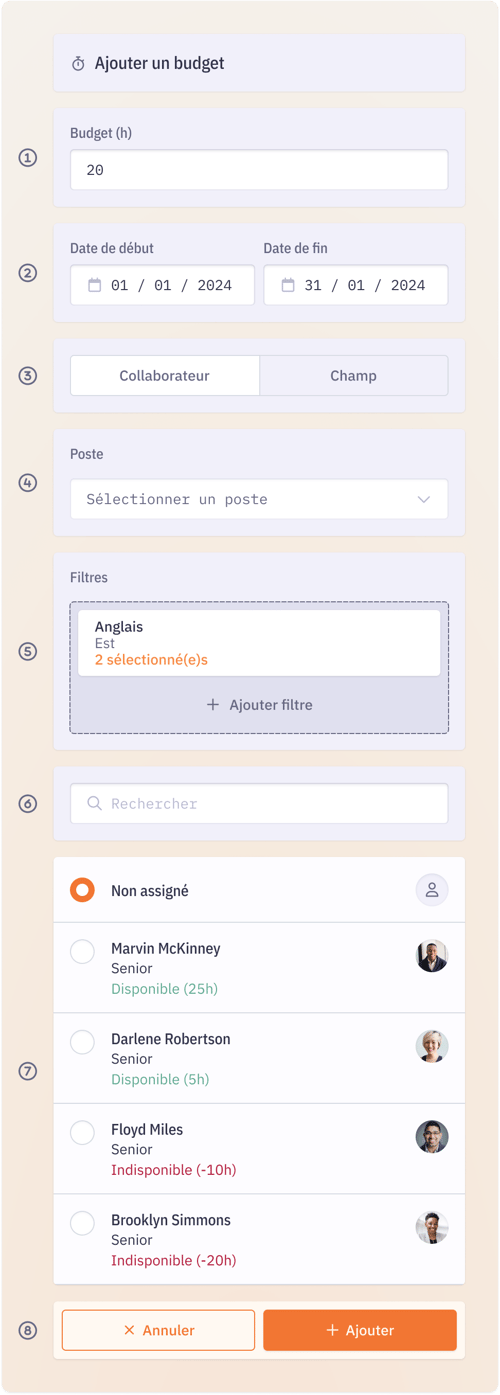500x1395 pixels.
Task: Click the plus icon next to Ajouter filtre
Action: (x=212, y=705)
